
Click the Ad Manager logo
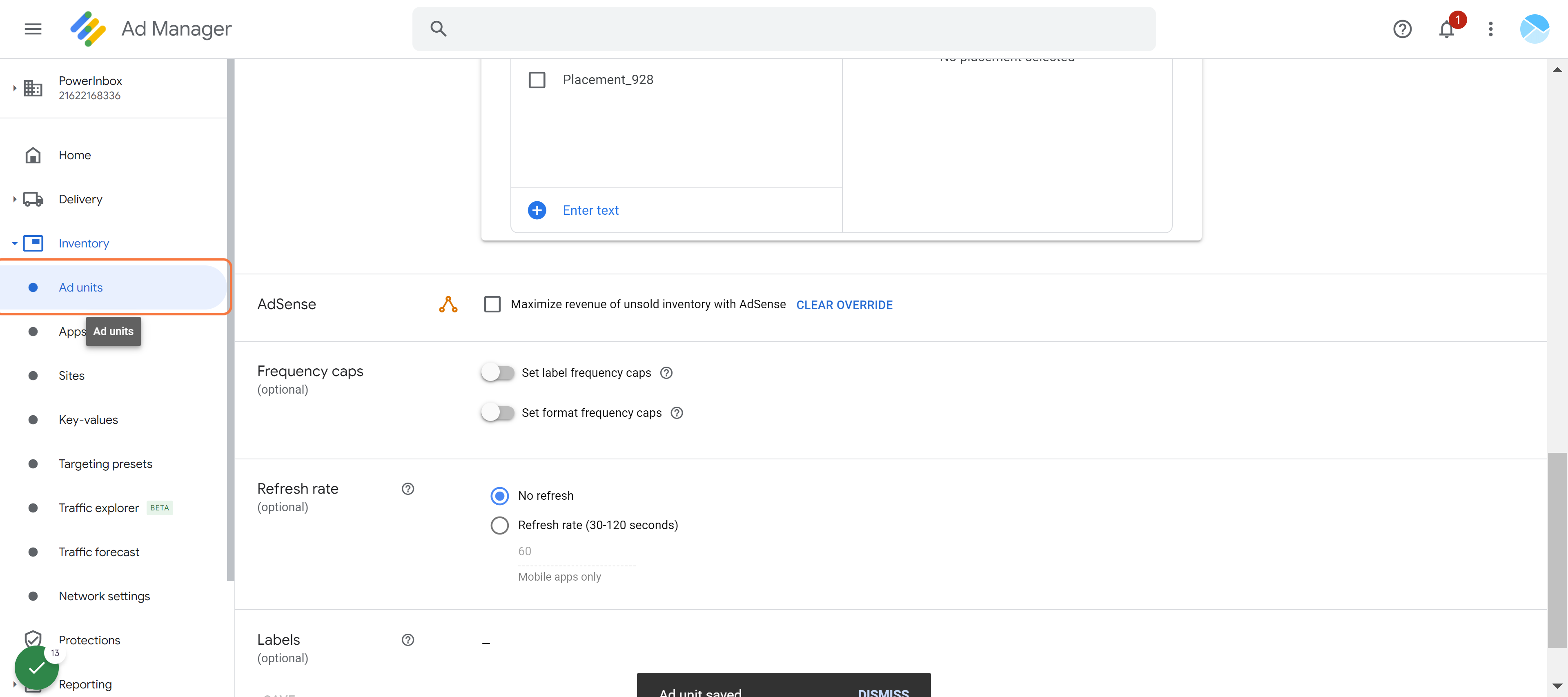click(x=88, y=29)
